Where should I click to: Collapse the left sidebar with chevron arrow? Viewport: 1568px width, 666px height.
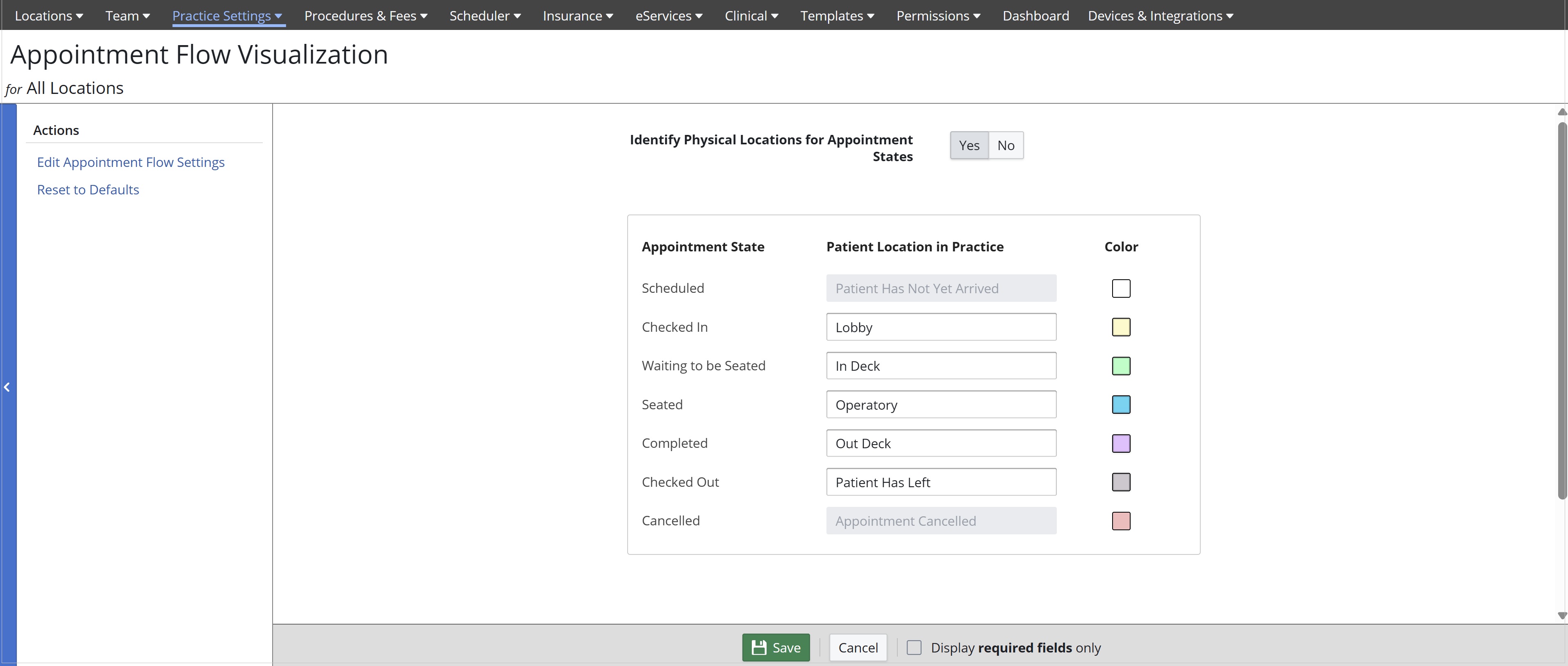click(x=7, y=387)
